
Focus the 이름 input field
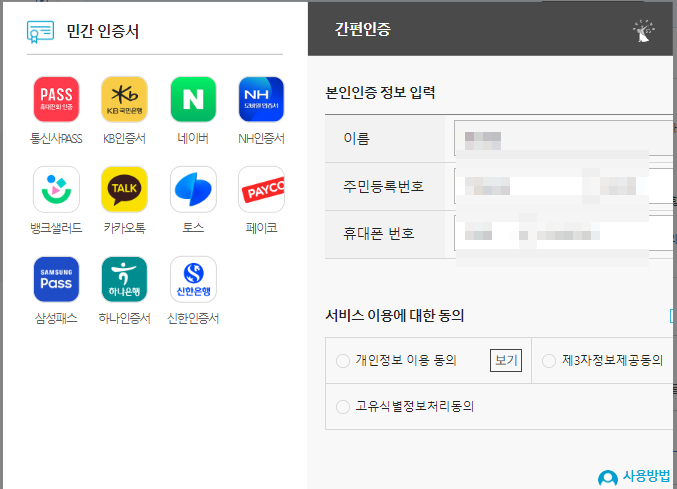(563, 138)
